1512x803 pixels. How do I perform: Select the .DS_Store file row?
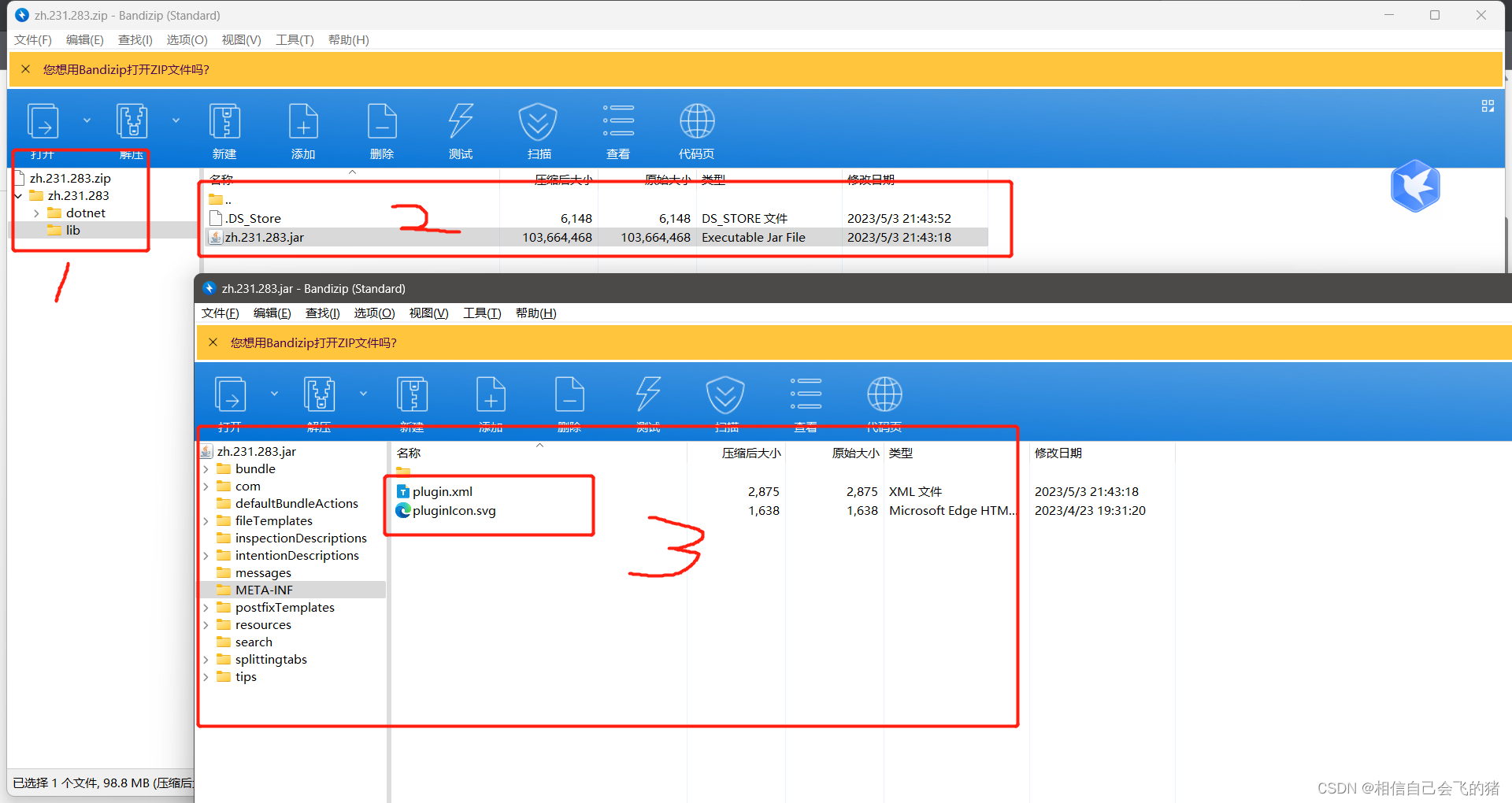pos(596,219)
